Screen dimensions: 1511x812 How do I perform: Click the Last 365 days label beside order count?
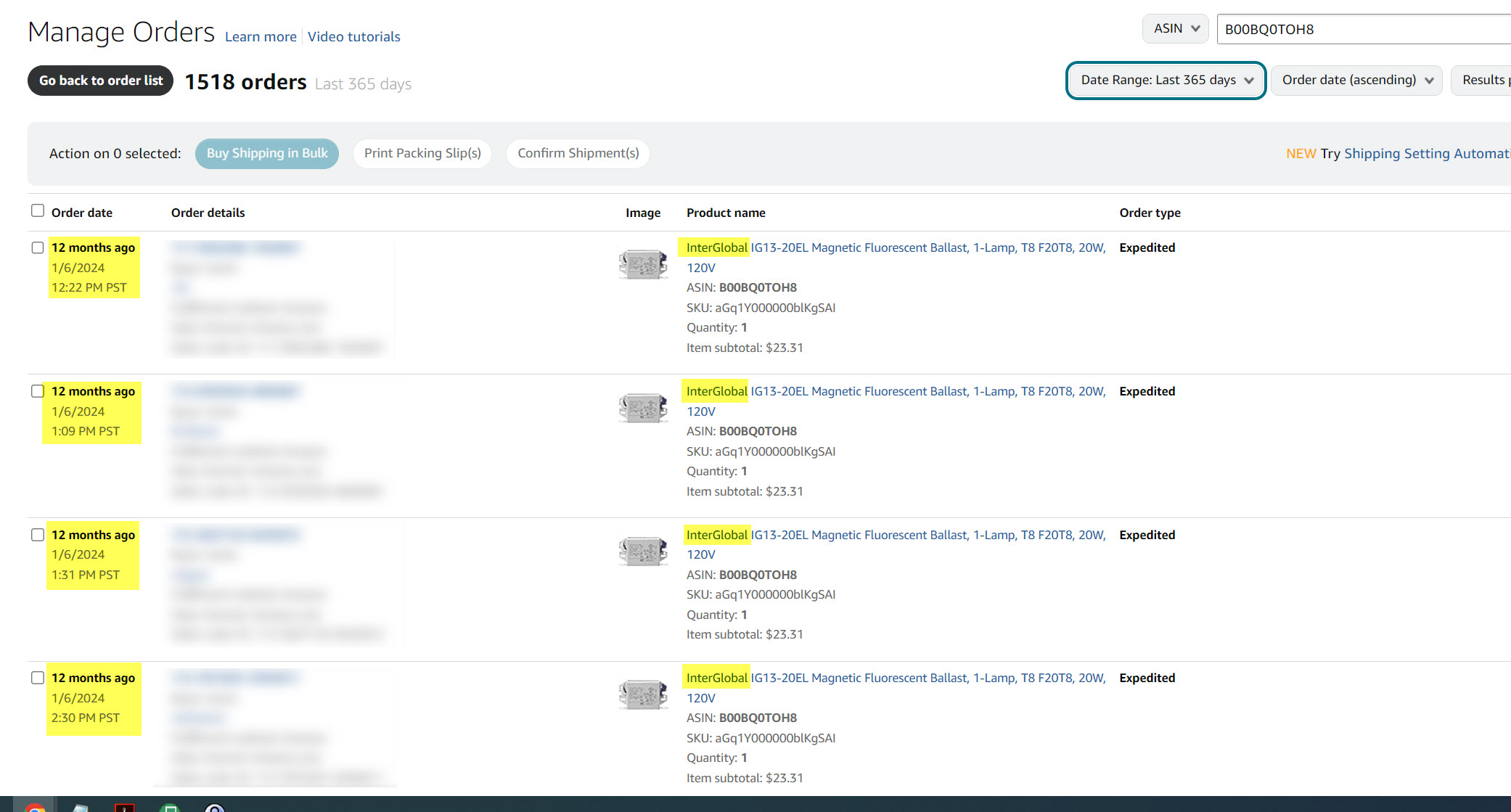click(x=363, y=84)
